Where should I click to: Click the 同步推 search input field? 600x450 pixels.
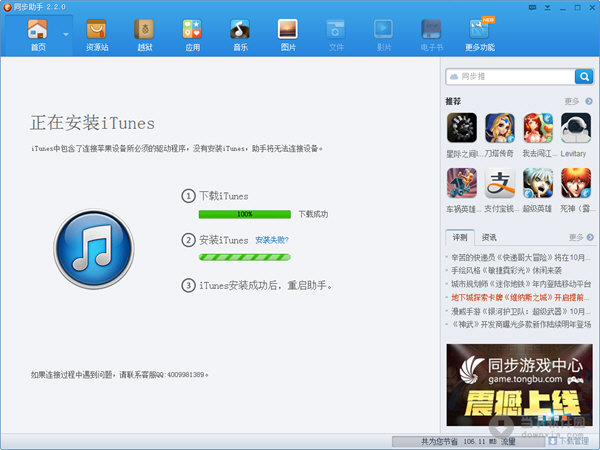[510, 77]
